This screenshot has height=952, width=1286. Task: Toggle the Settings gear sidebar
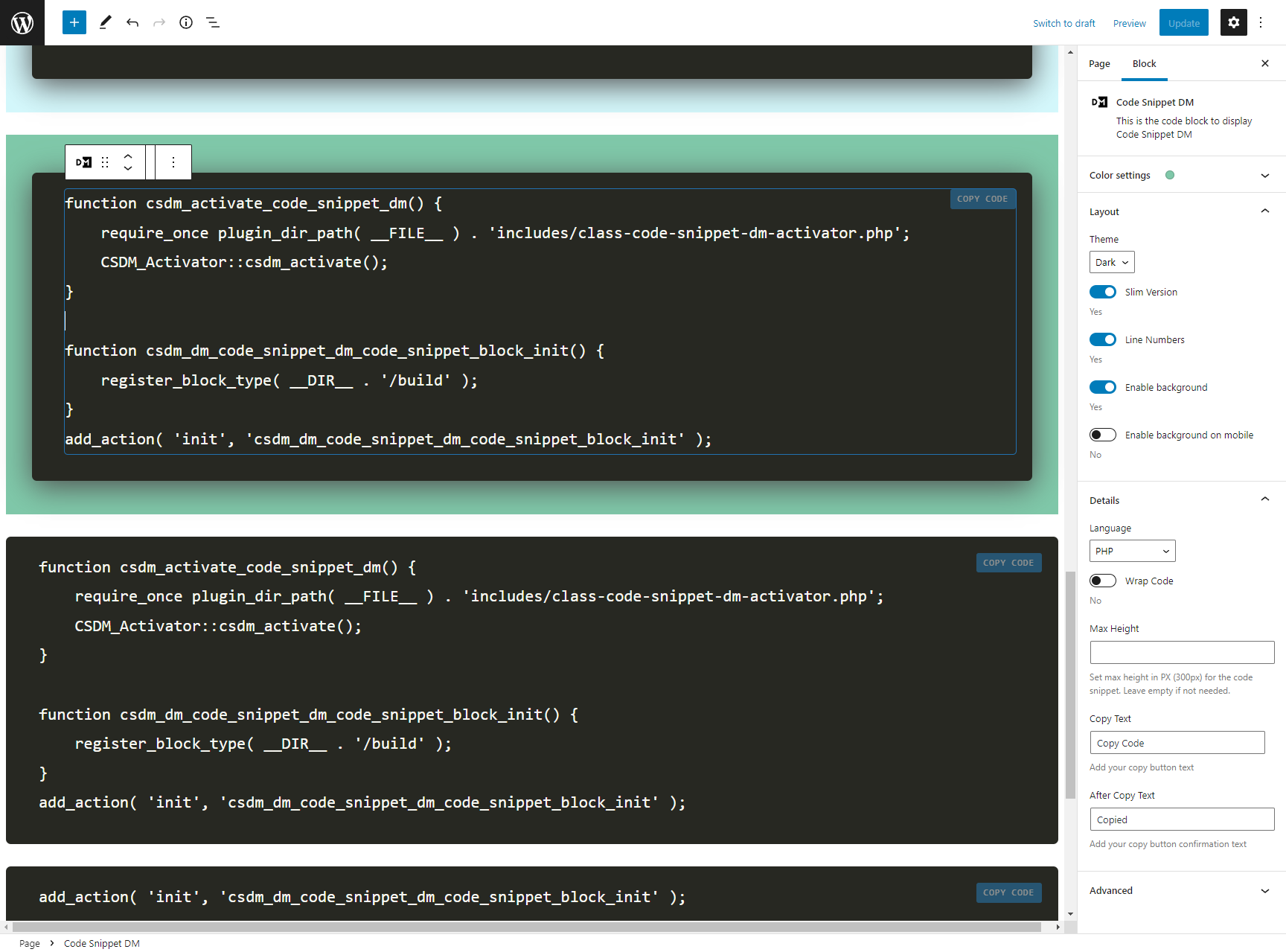pyautogui.click(x=1234, y=22)
